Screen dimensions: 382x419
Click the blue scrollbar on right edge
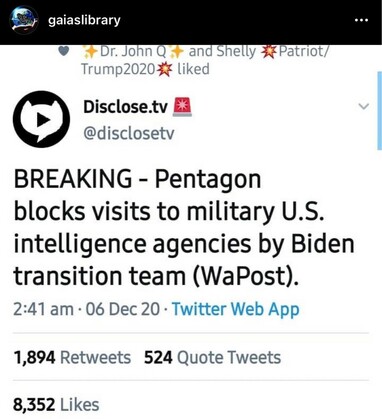coord(379,111)
